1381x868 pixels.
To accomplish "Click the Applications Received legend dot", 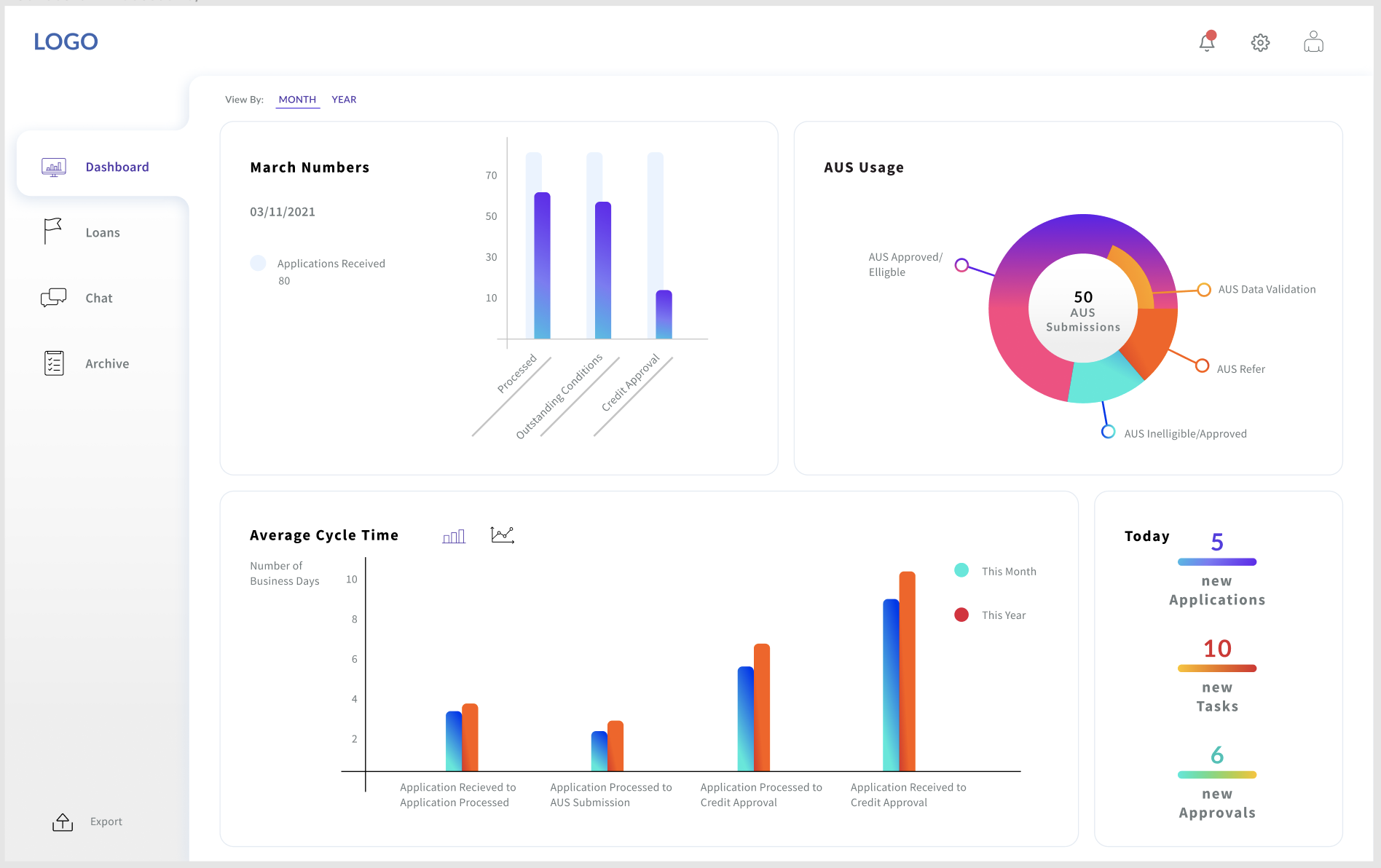I will pos(258,263).
